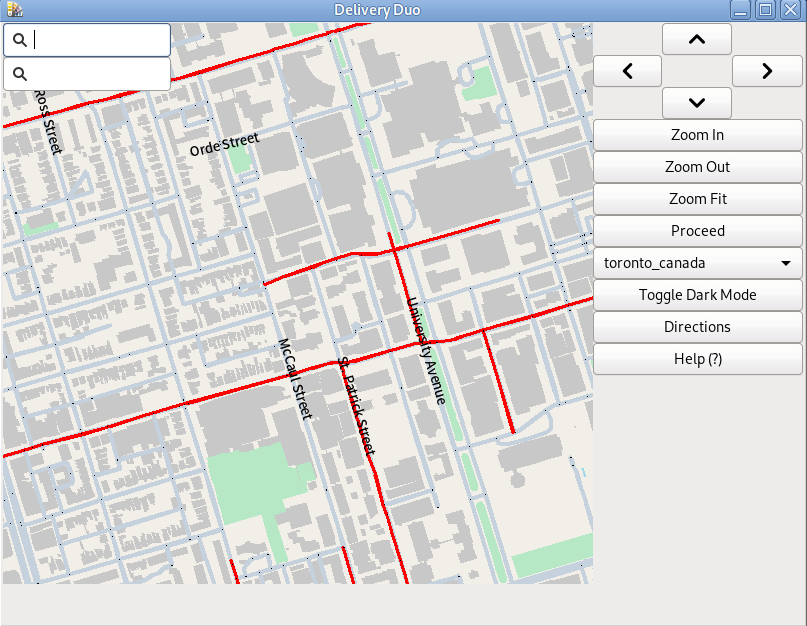This screenshot has height=626, width=807.
Task: Open the toronto_canada city dropdown
Action: pos(697,263)
